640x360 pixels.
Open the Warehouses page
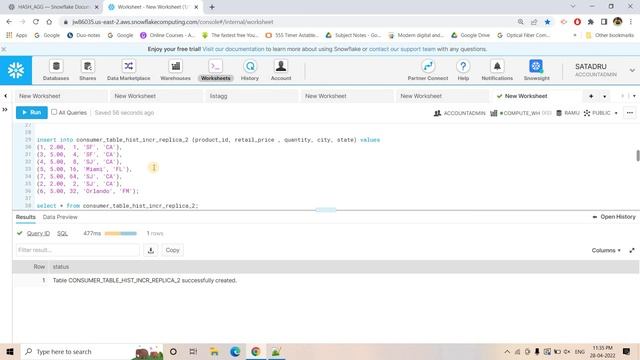click(x=175, y=70)
